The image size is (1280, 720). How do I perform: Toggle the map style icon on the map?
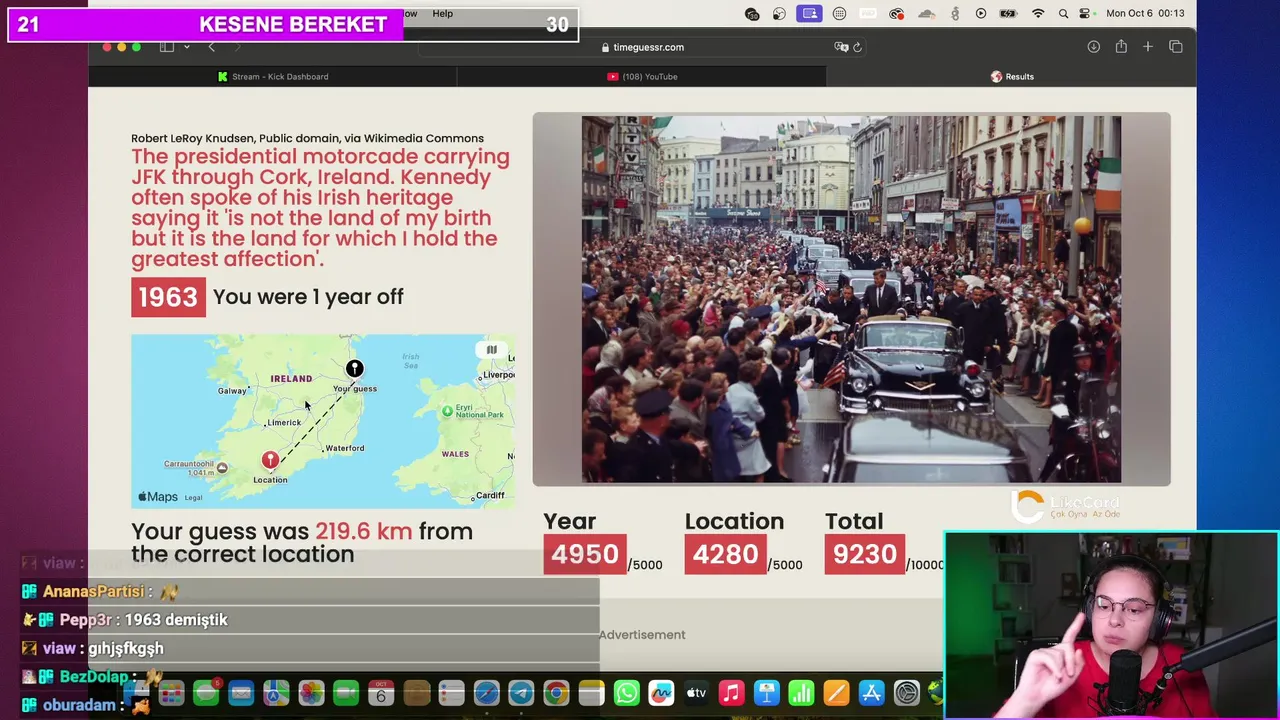491,350
